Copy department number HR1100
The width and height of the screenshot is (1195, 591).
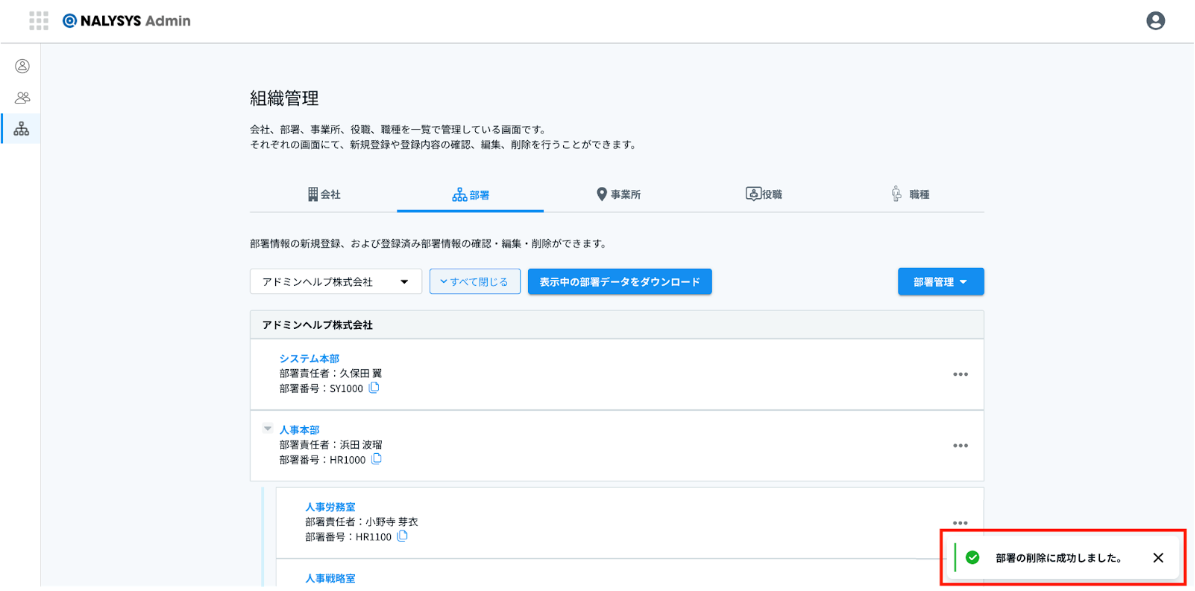click(402, 536)
